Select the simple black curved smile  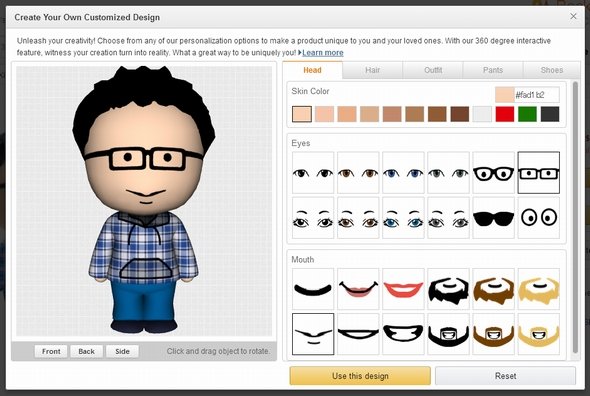point(313,289)
